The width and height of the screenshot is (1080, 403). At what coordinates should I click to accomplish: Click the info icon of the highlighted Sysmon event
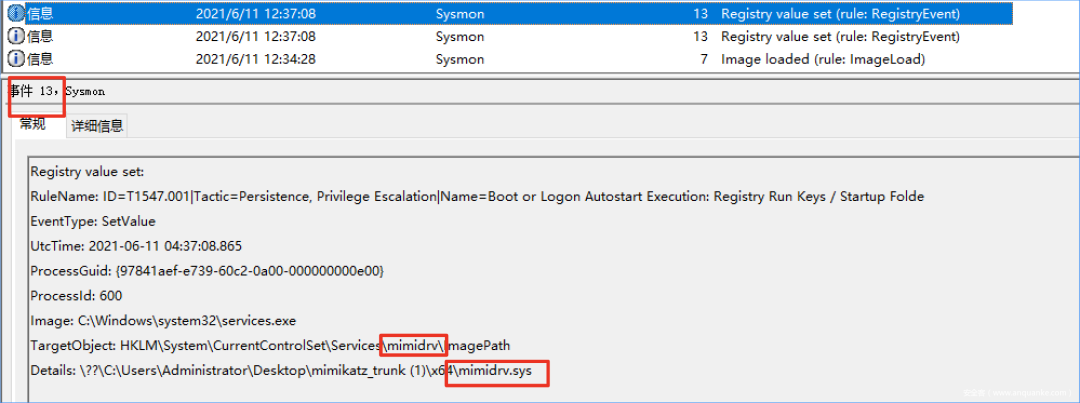pos(15,14)
